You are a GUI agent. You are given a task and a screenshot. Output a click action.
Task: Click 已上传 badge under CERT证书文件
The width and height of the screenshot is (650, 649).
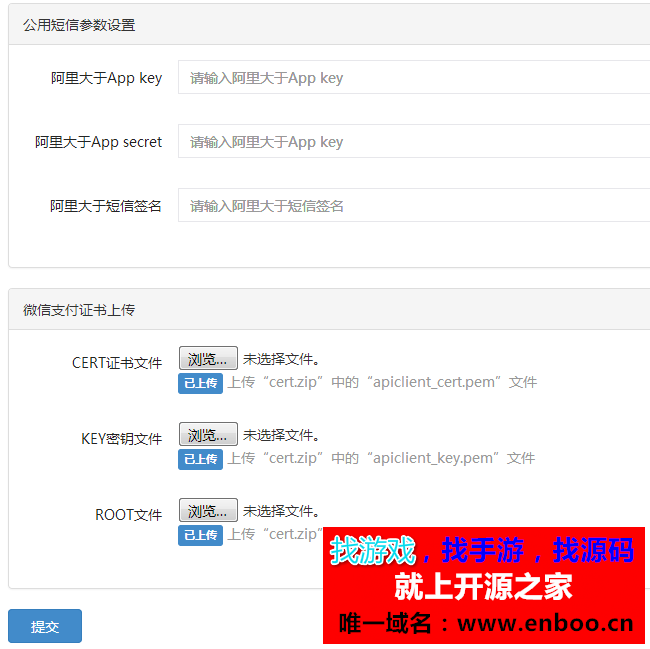tap(200, 383)
